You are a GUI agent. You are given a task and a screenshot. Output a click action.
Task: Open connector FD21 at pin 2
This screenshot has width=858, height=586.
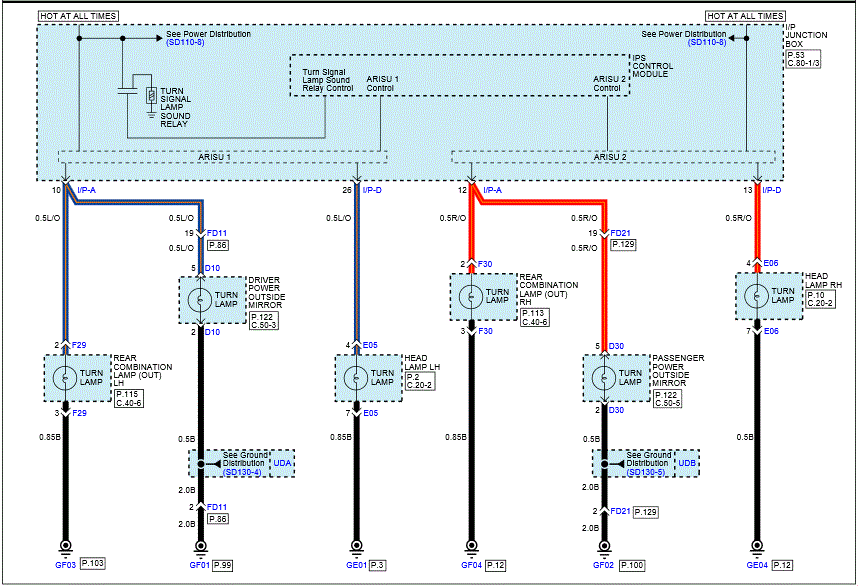pos(621,511)
